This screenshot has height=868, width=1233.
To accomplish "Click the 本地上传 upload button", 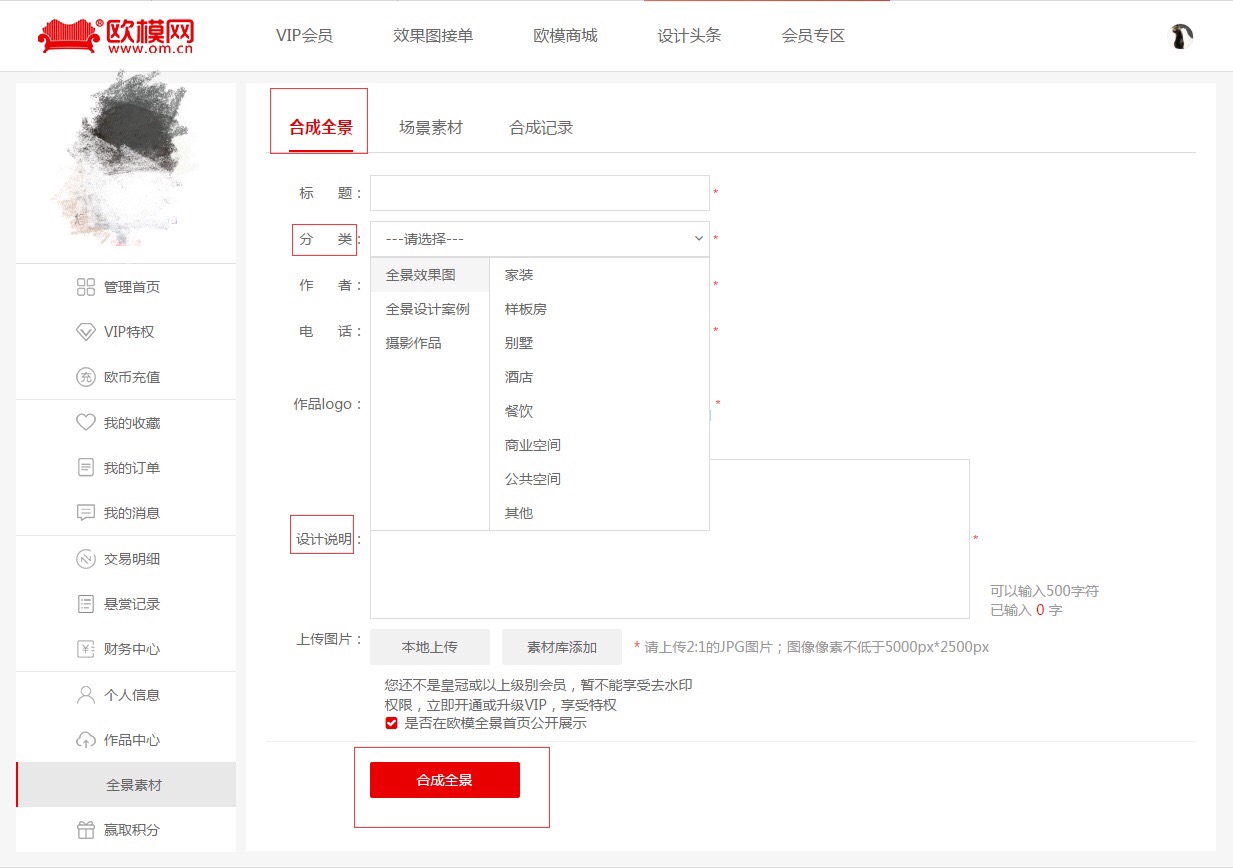I will coord(429,647).
